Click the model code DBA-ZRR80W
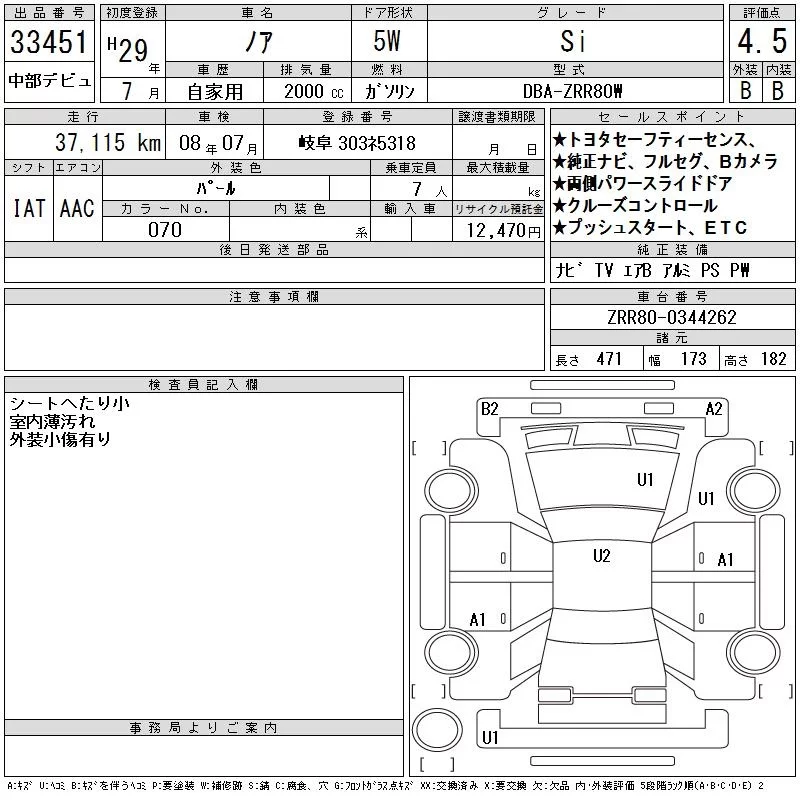The height and width of the screenshot is (800, 800). point(572,91)
